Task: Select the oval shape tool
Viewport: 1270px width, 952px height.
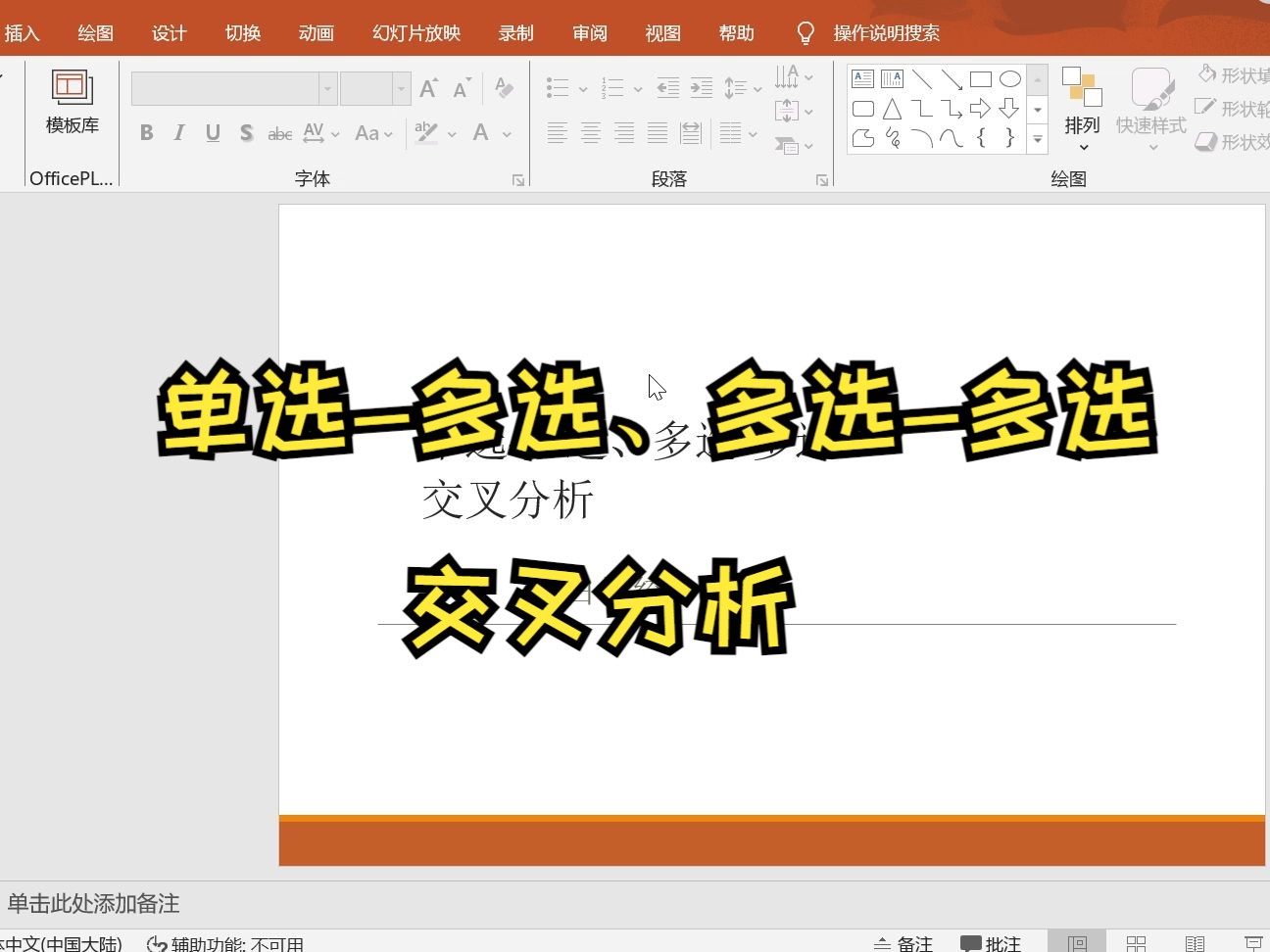Action: pyautogui.click(x=1010, y=78)
